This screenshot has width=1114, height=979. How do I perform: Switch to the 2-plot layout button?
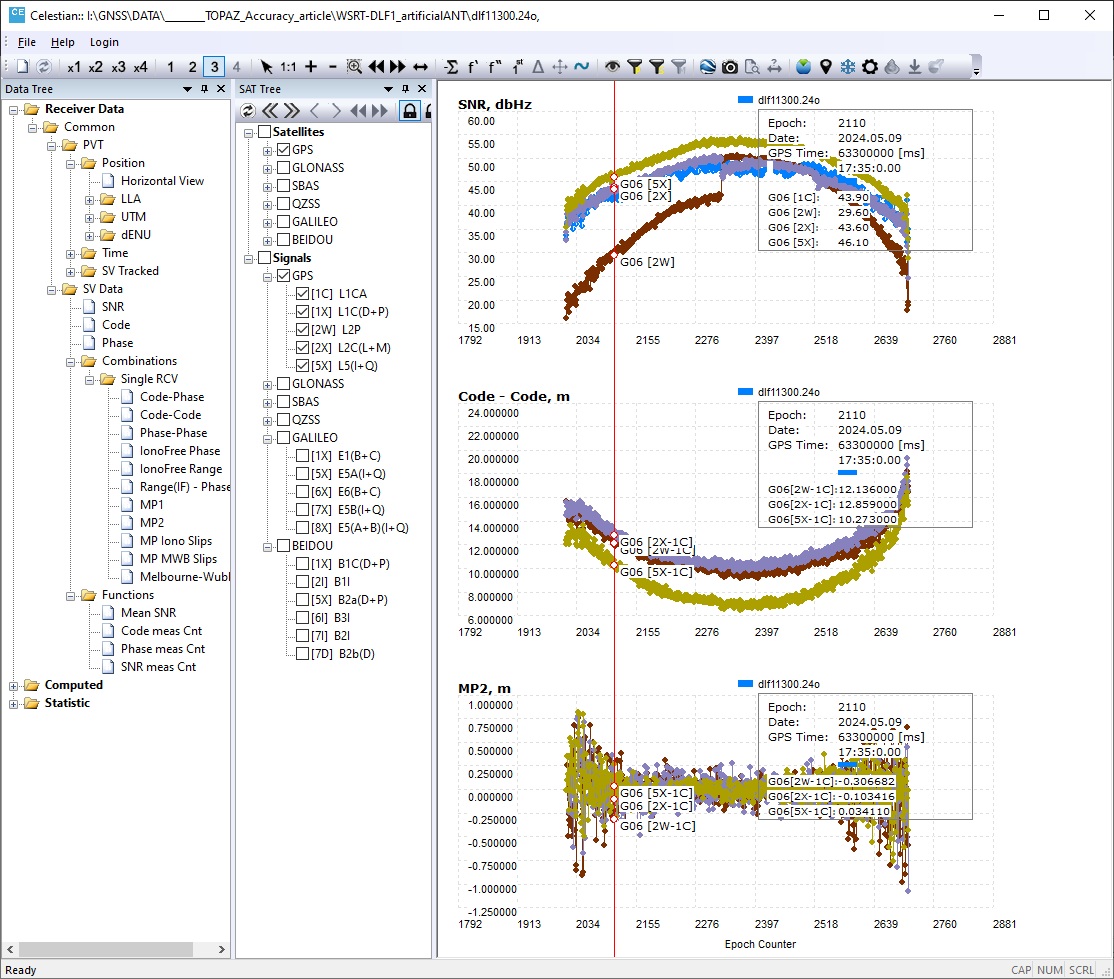(191, 67)
